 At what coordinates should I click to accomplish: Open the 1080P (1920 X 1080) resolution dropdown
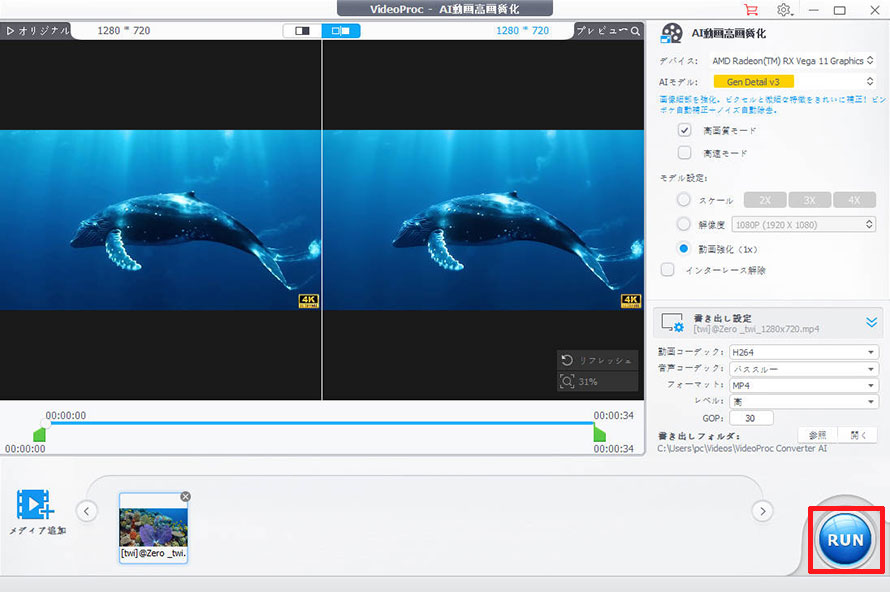point(804,225)
